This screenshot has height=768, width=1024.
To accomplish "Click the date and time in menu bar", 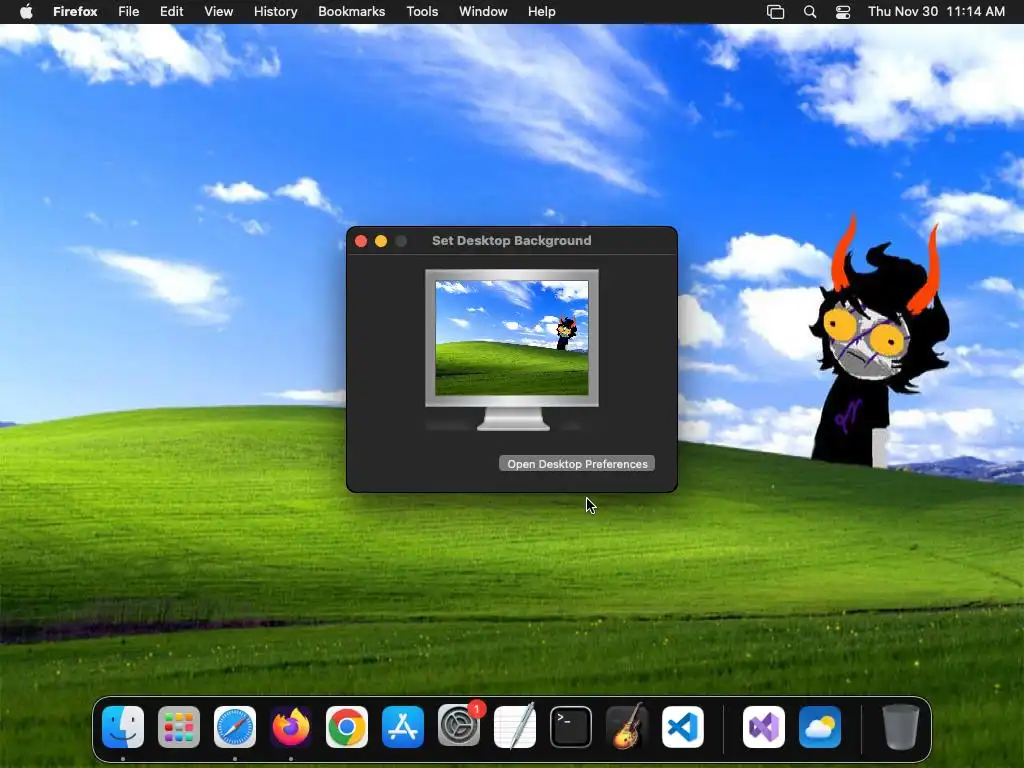I will point(936,12).
